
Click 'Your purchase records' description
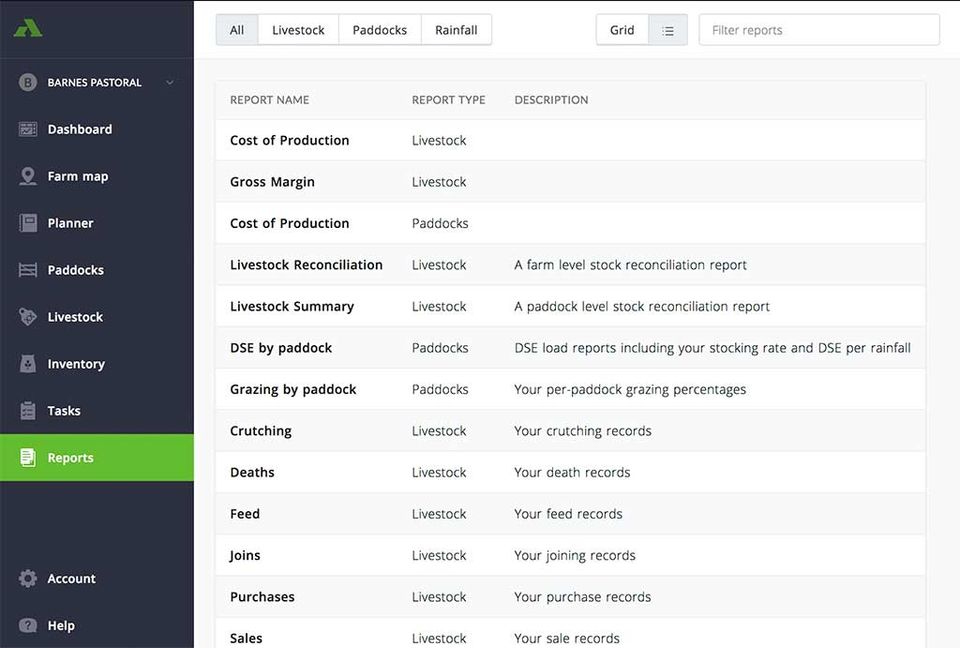(x=582, y=597)
